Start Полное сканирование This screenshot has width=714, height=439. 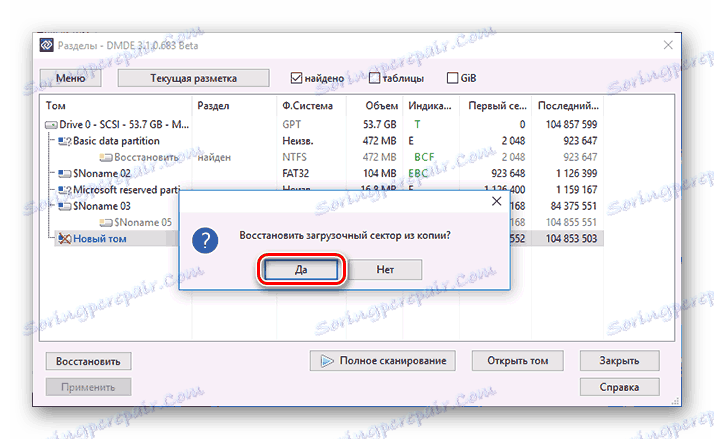(382, 361)
